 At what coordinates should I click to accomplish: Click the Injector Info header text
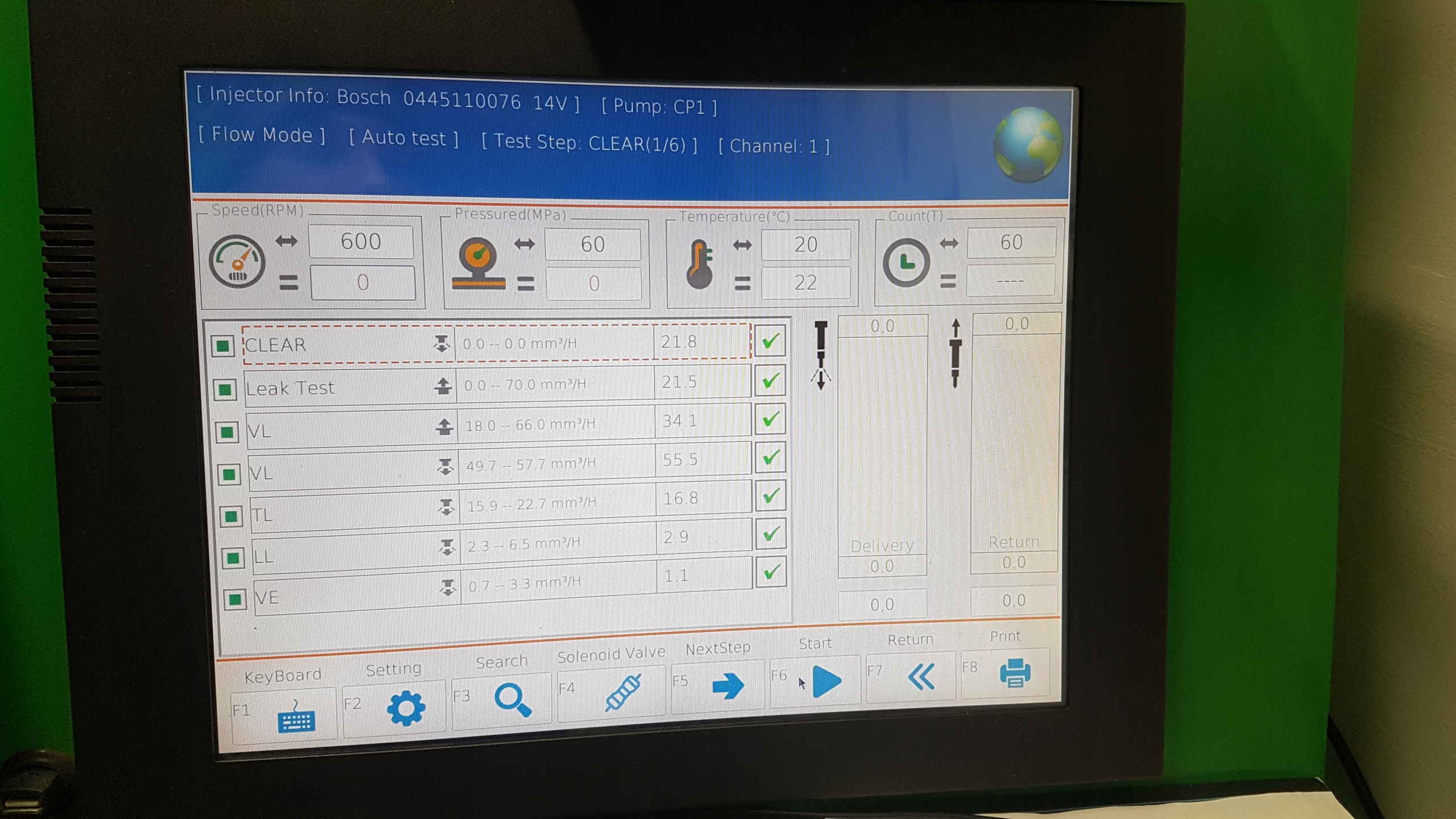(388, 99)
